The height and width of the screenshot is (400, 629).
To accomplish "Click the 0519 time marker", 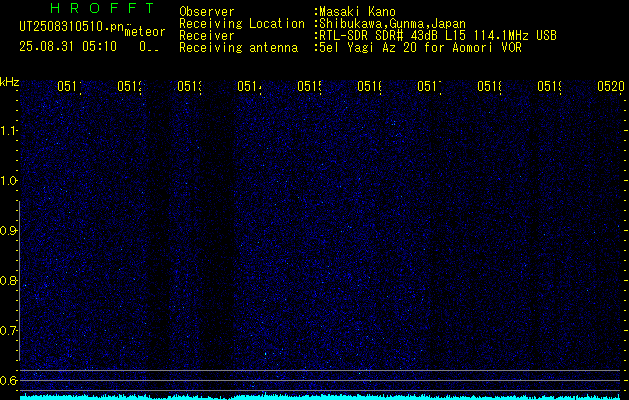I will [550, 86].
